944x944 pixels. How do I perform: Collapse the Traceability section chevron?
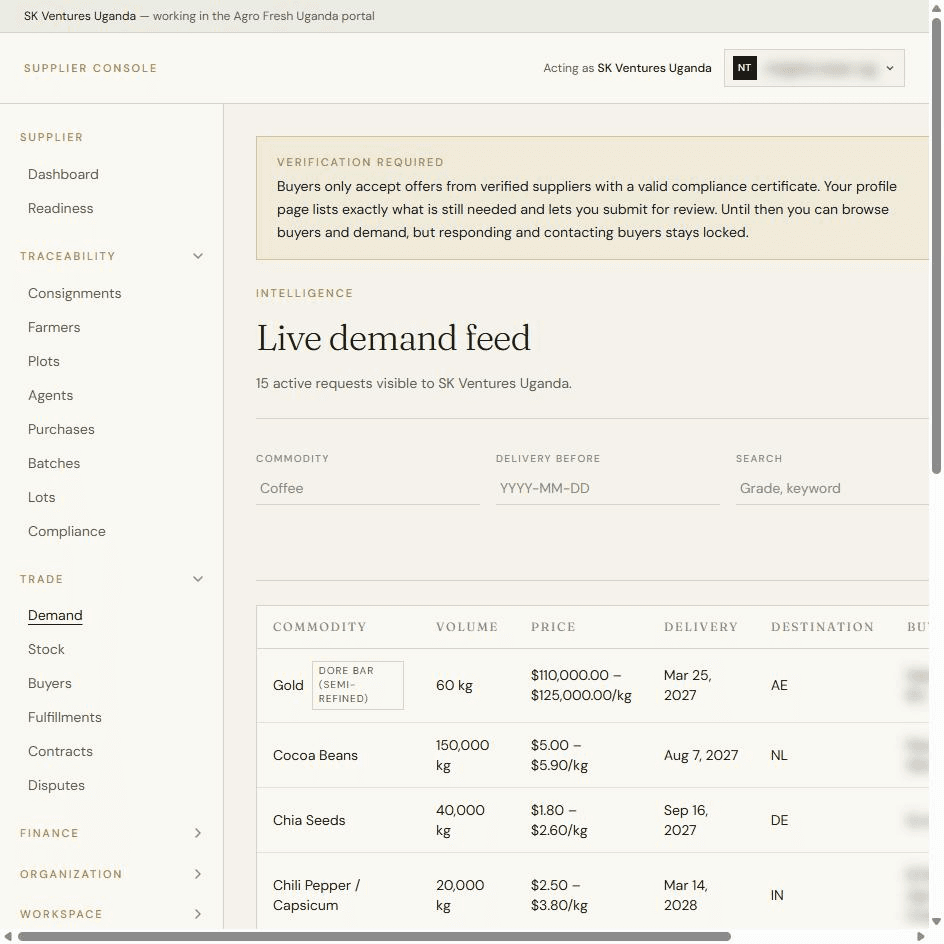(x=197, y=256)
